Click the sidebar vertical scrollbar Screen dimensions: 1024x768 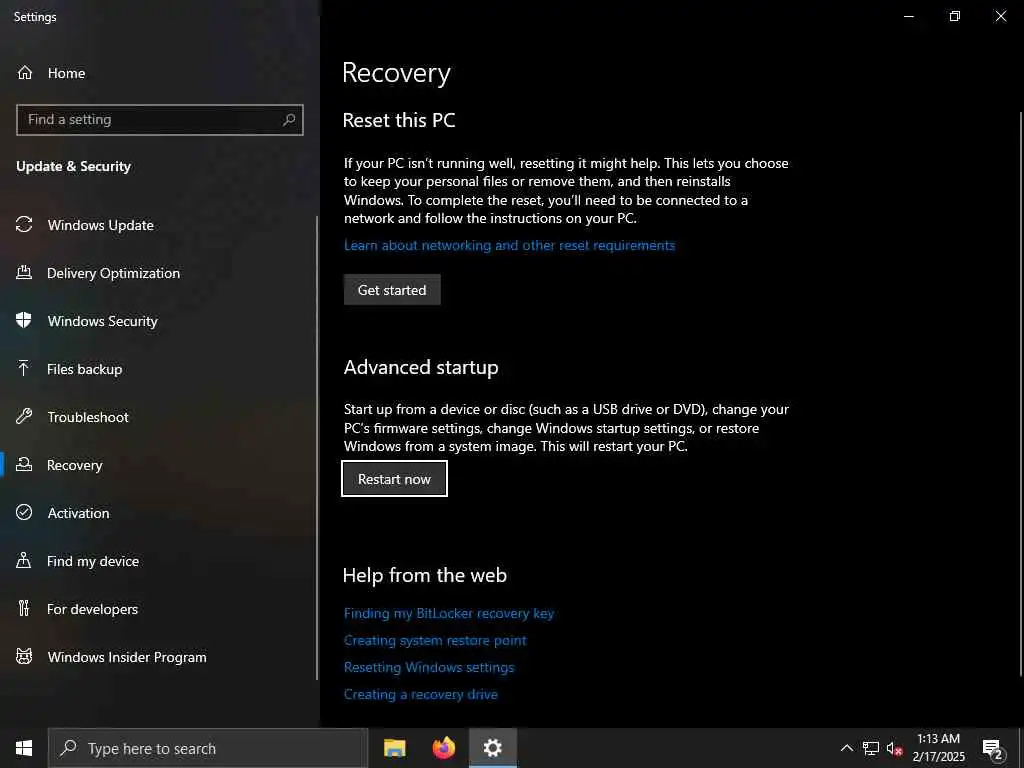[317, 448]
